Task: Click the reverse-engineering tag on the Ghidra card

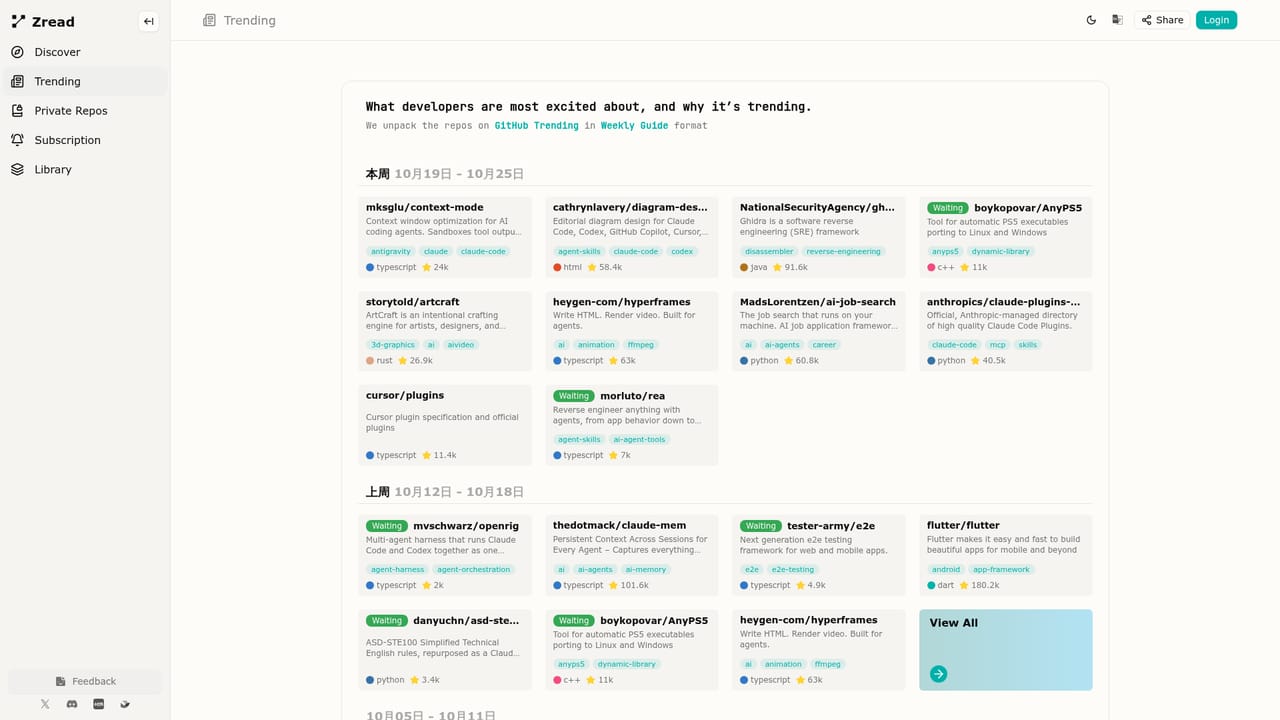Action: 843,252
